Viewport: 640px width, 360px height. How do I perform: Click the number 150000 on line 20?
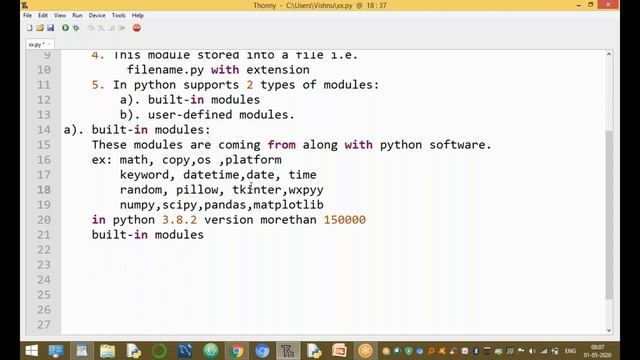coord(345,220)
